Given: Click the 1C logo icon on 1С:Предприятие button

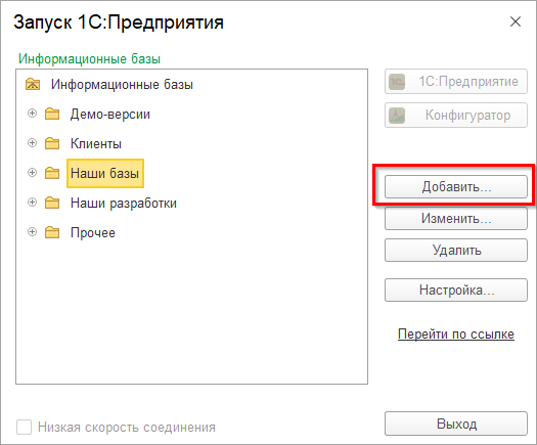Looking at the screenshot, I should click(397, 82).
